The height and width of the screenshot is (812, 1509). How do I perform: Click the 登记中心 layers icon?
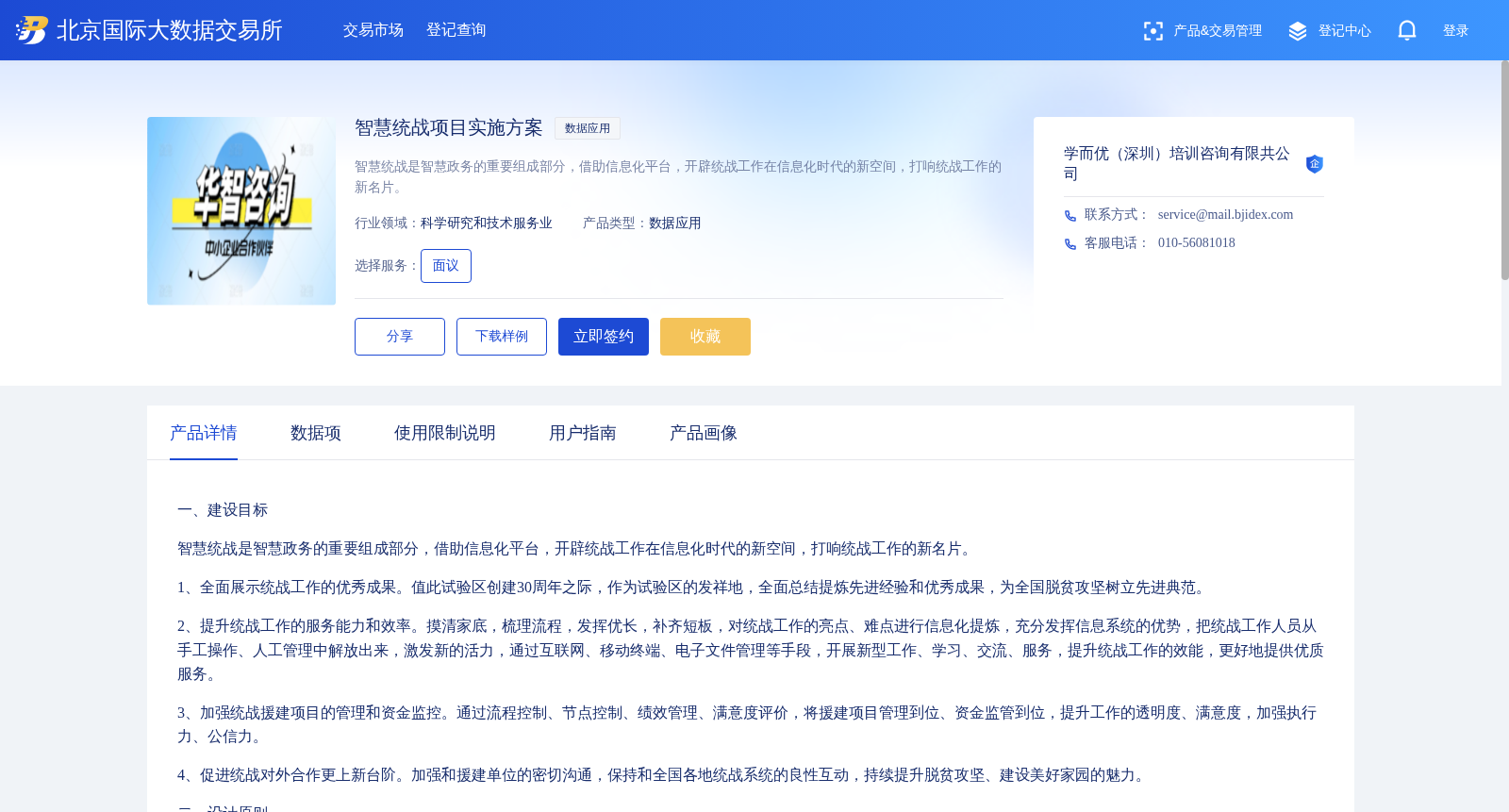point(1298,31)
